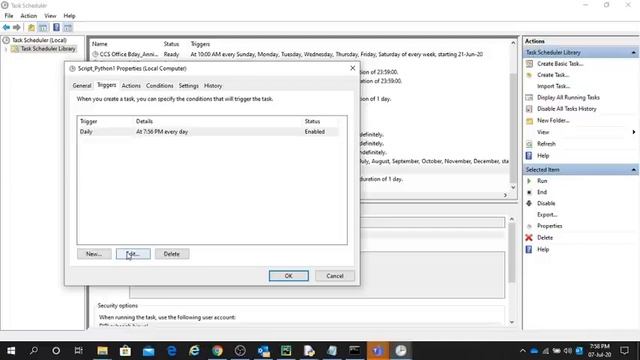Collapse the Task Scheduler Library actions section
Image resolution: width=640 pixels, height=360 pixels.
point(633,53)
